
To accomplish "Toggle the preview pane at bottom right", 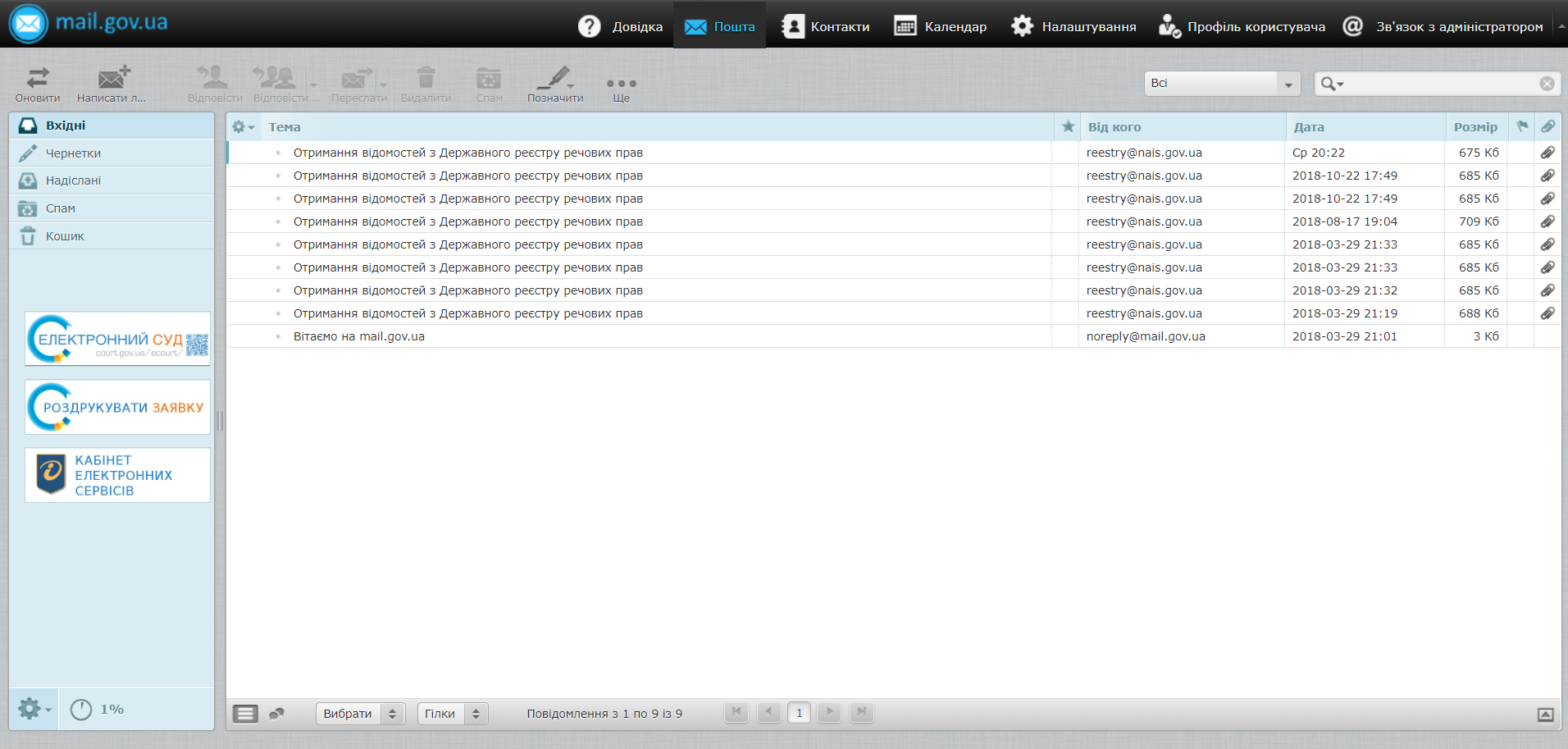I will tap(1545, 715).
